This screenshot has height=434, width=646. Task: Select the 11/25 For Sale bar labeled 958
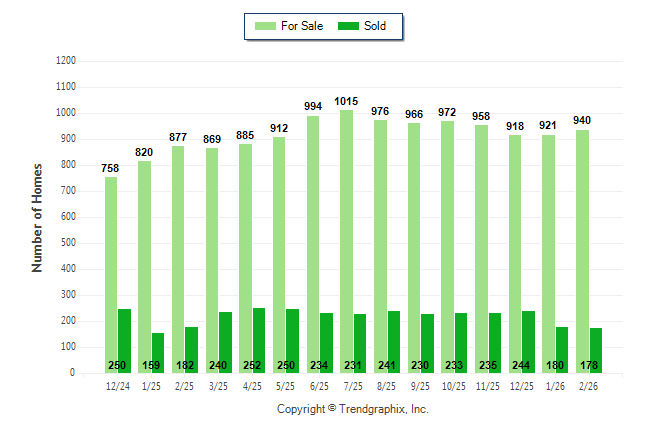(x=482, y=248)
